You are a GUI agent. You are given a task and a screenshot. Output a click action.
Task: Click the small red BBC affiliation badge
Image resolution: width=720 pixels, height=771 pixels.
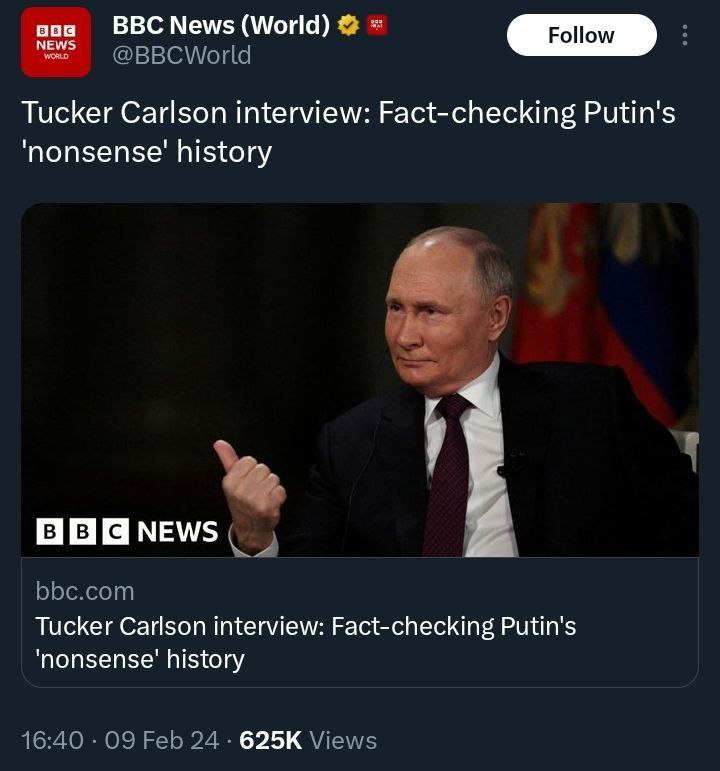click(377, 25)
